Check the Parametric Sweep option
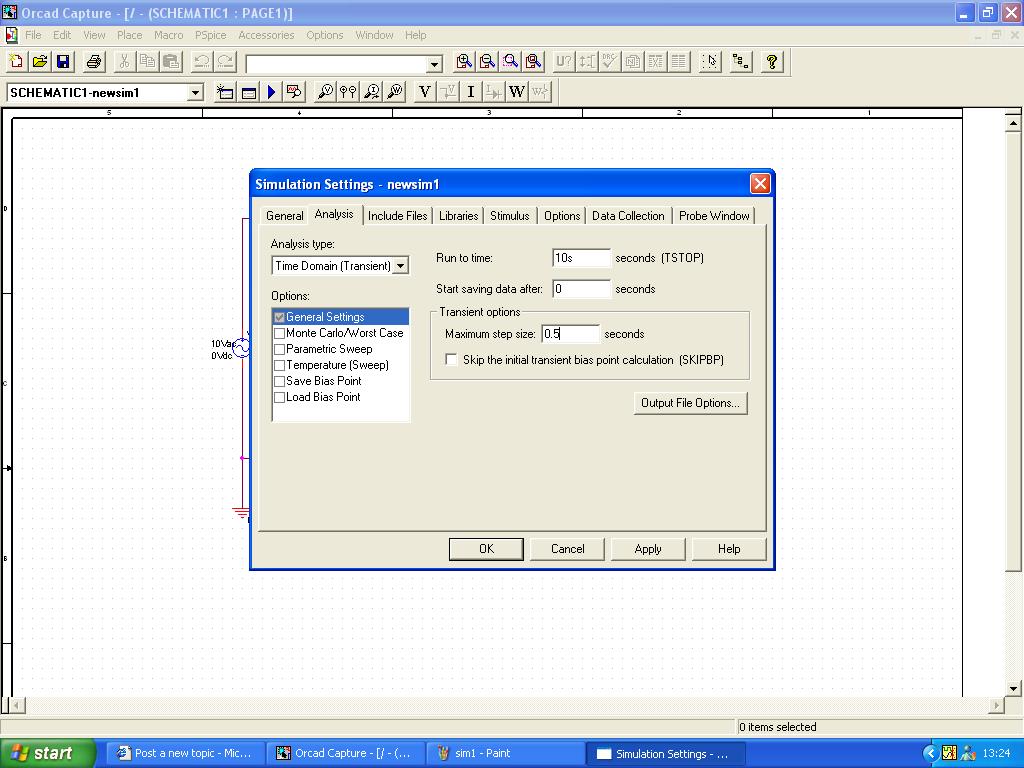The image size is (1024, 768). [x=280, y=349]
